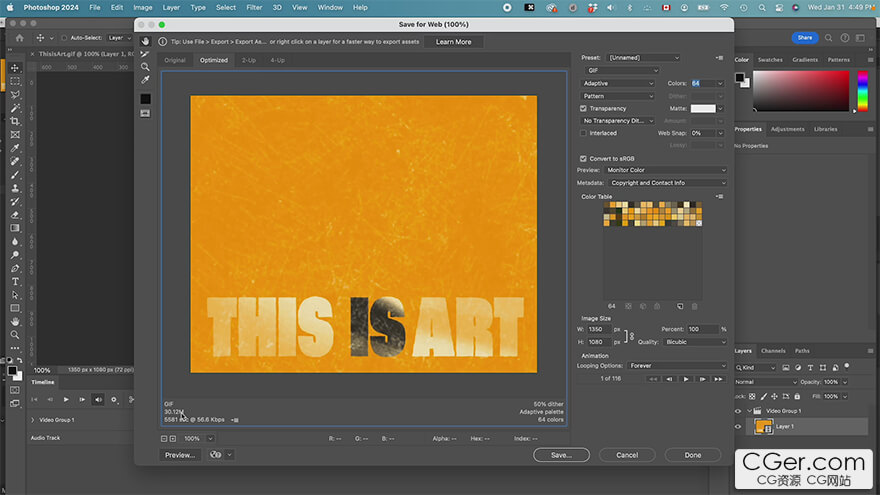
Task: Select the Crop tool
Action: point(15,121)
